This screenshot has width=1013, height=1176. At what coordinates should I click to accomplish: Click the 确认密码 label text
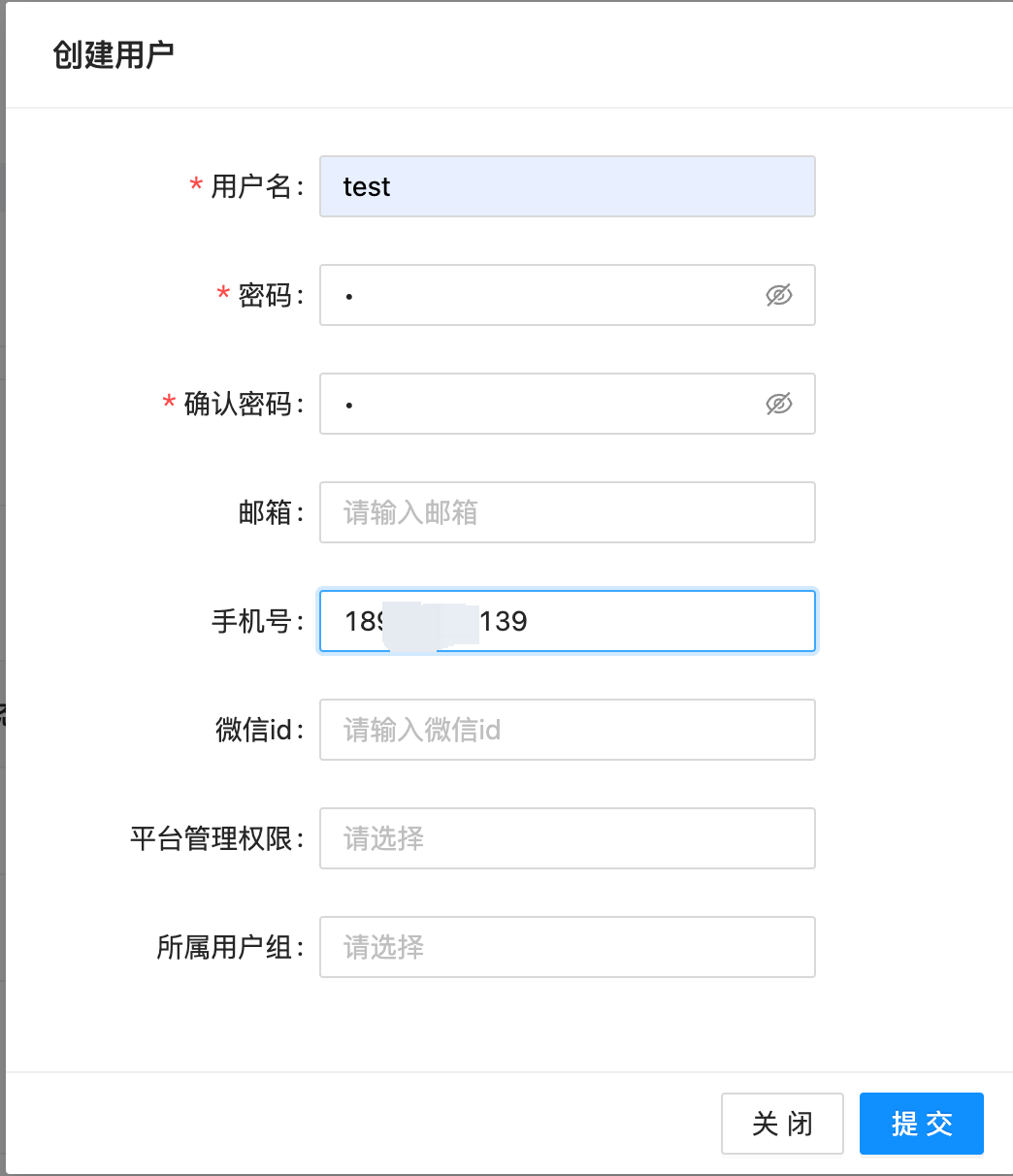tap(238, 404)
